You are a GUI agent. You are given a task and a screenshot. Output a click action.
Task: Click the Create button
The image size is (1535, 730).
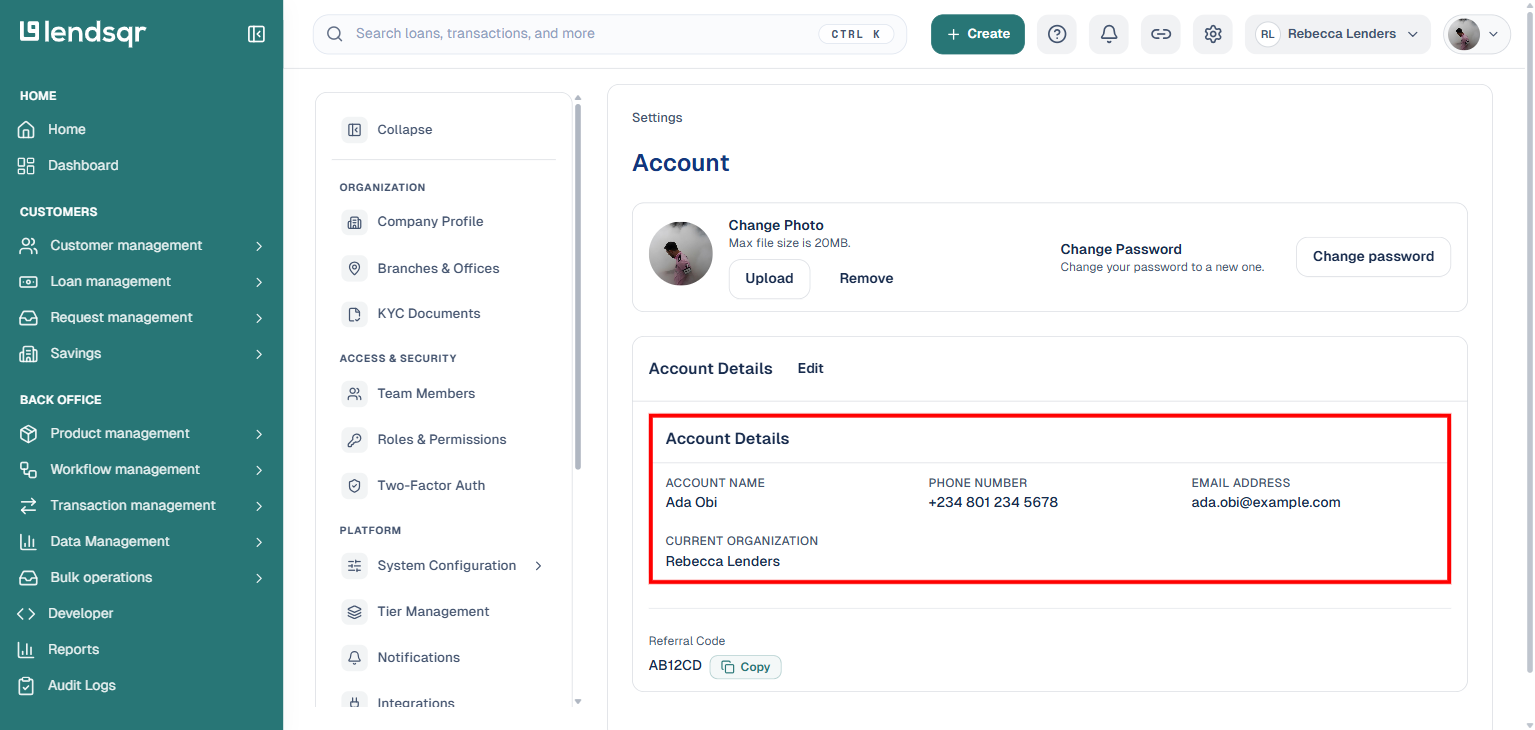(978, 34)
